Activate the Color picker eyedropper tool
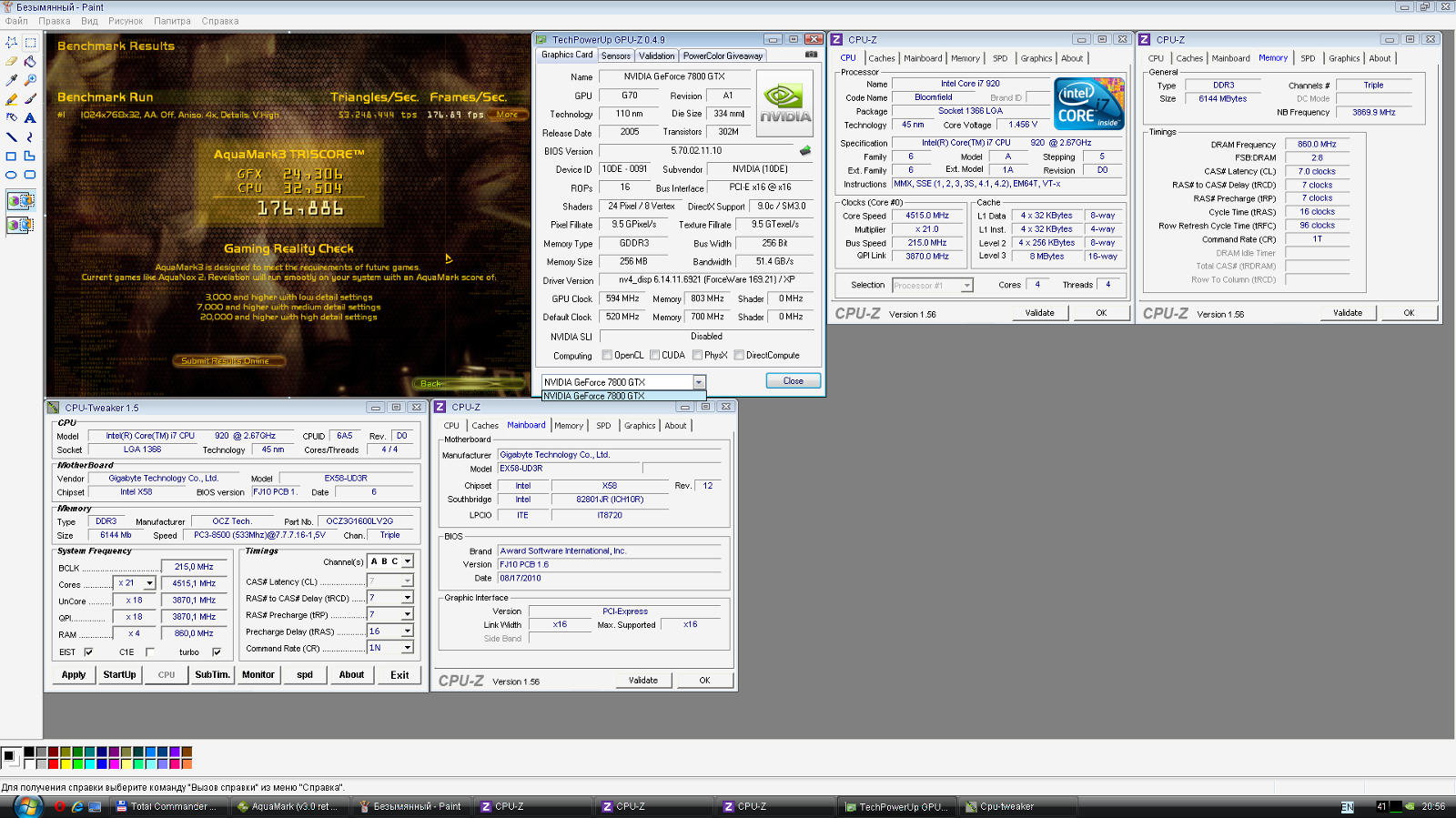Image resolution: width=1456 pixels, height=818 pixels. coord(12,80)
